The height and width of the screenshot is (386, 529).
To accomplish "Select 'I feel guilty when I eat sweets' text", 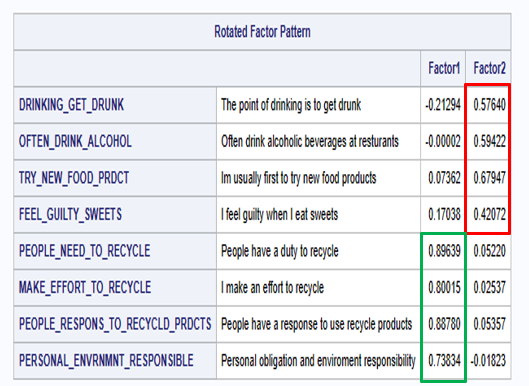I will click(279, 215).
